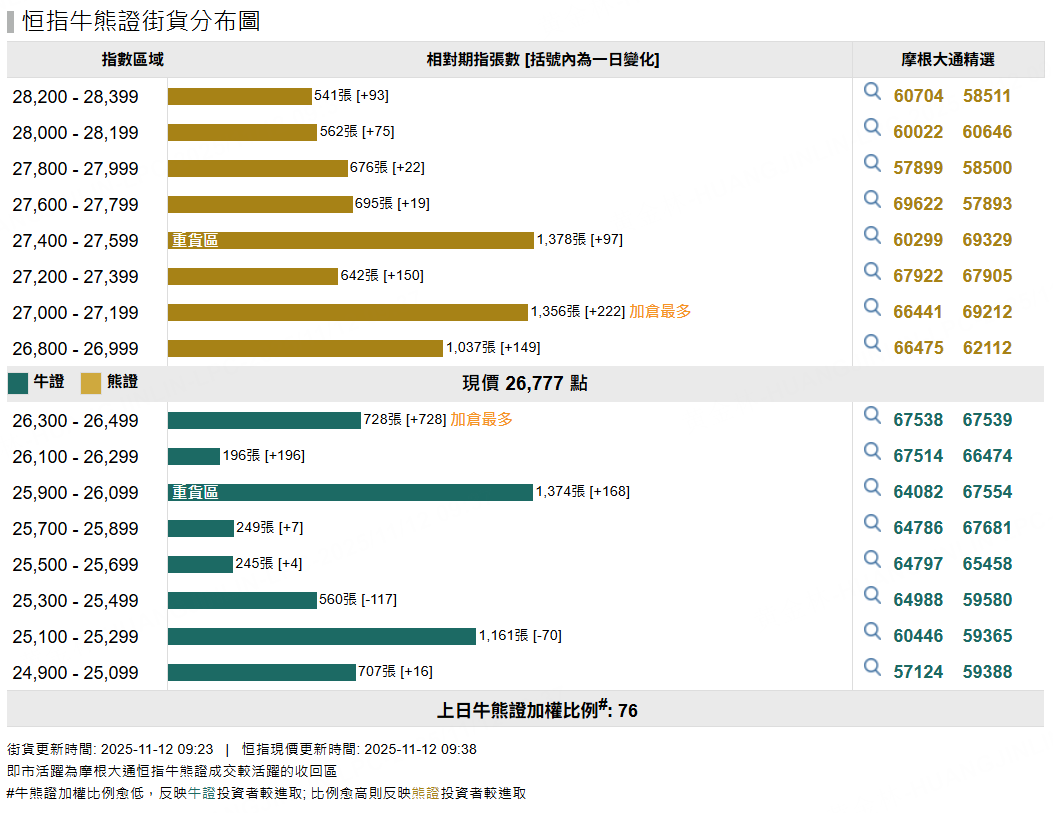Click the magnifier icon in 27,600 - 27,799 row
This screenshot has width=1053, height=813.
872,199
